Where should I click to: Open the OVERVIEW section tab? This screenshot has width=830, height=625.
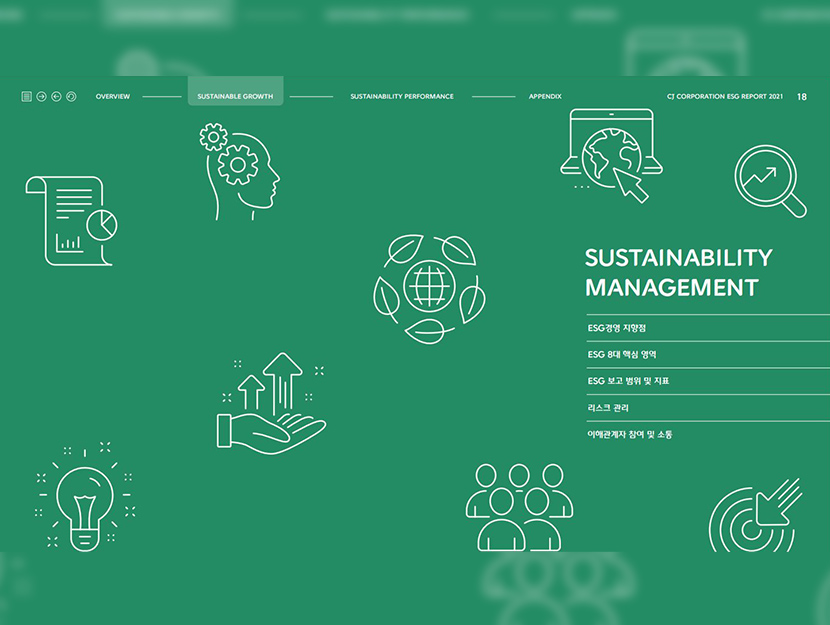pyautogui.click(x=112, y=97)
